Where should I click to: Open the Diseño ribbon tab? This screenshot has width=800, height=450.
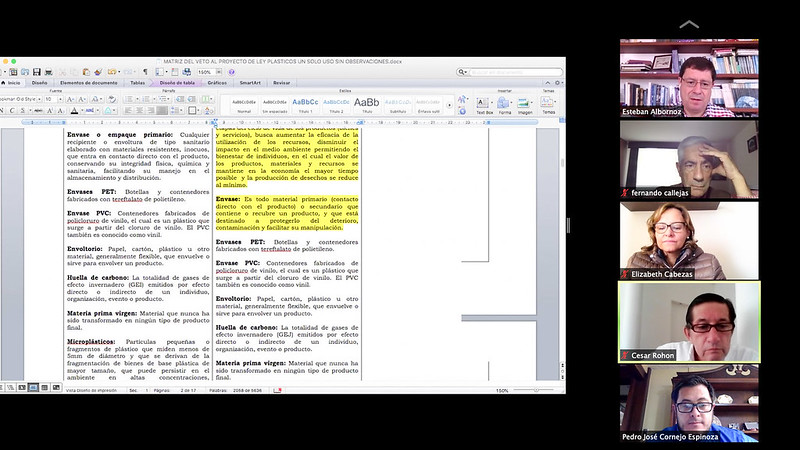tap(39, 83)
